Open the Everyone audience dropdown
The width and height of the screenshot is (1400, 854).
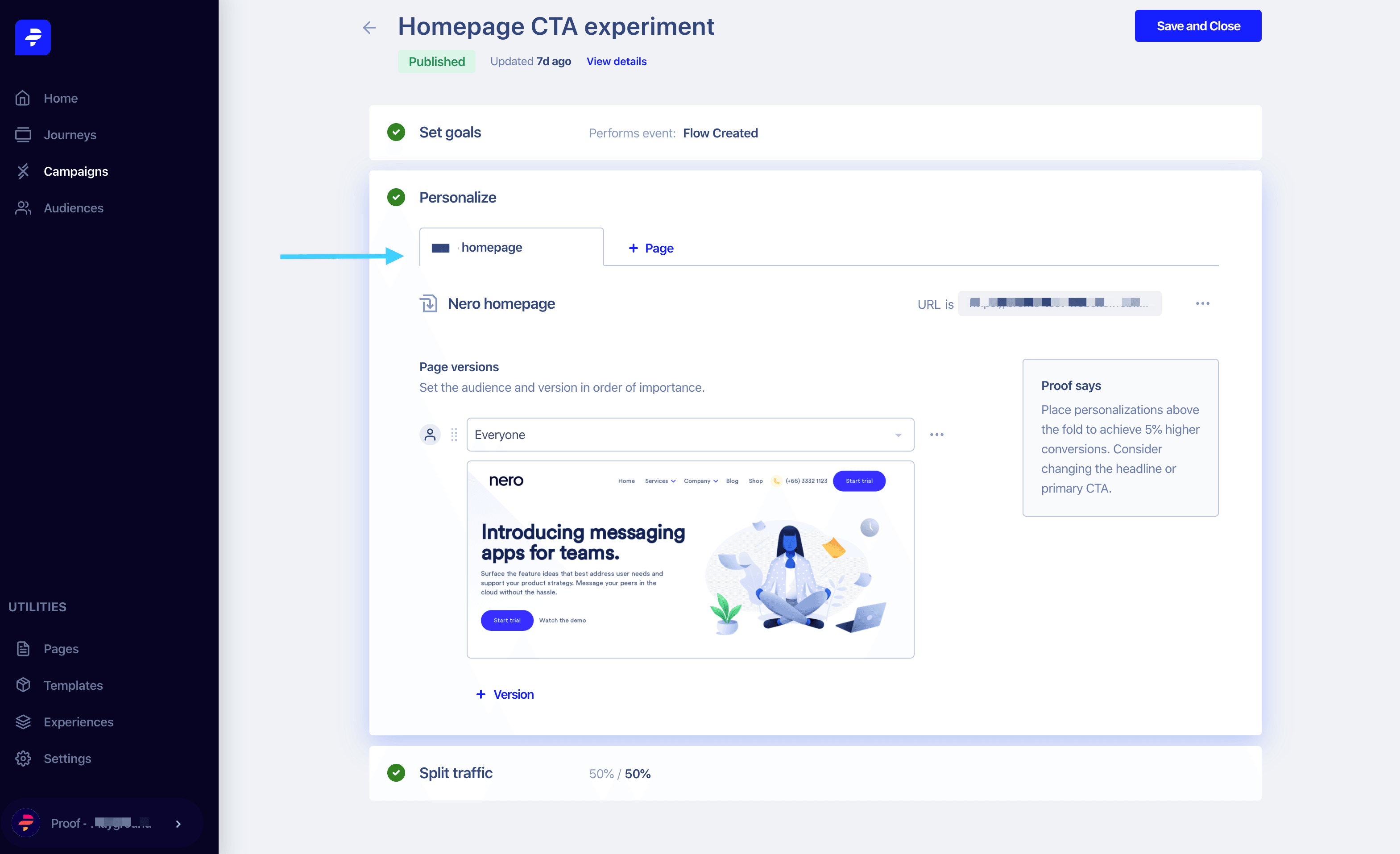(690, 435)
